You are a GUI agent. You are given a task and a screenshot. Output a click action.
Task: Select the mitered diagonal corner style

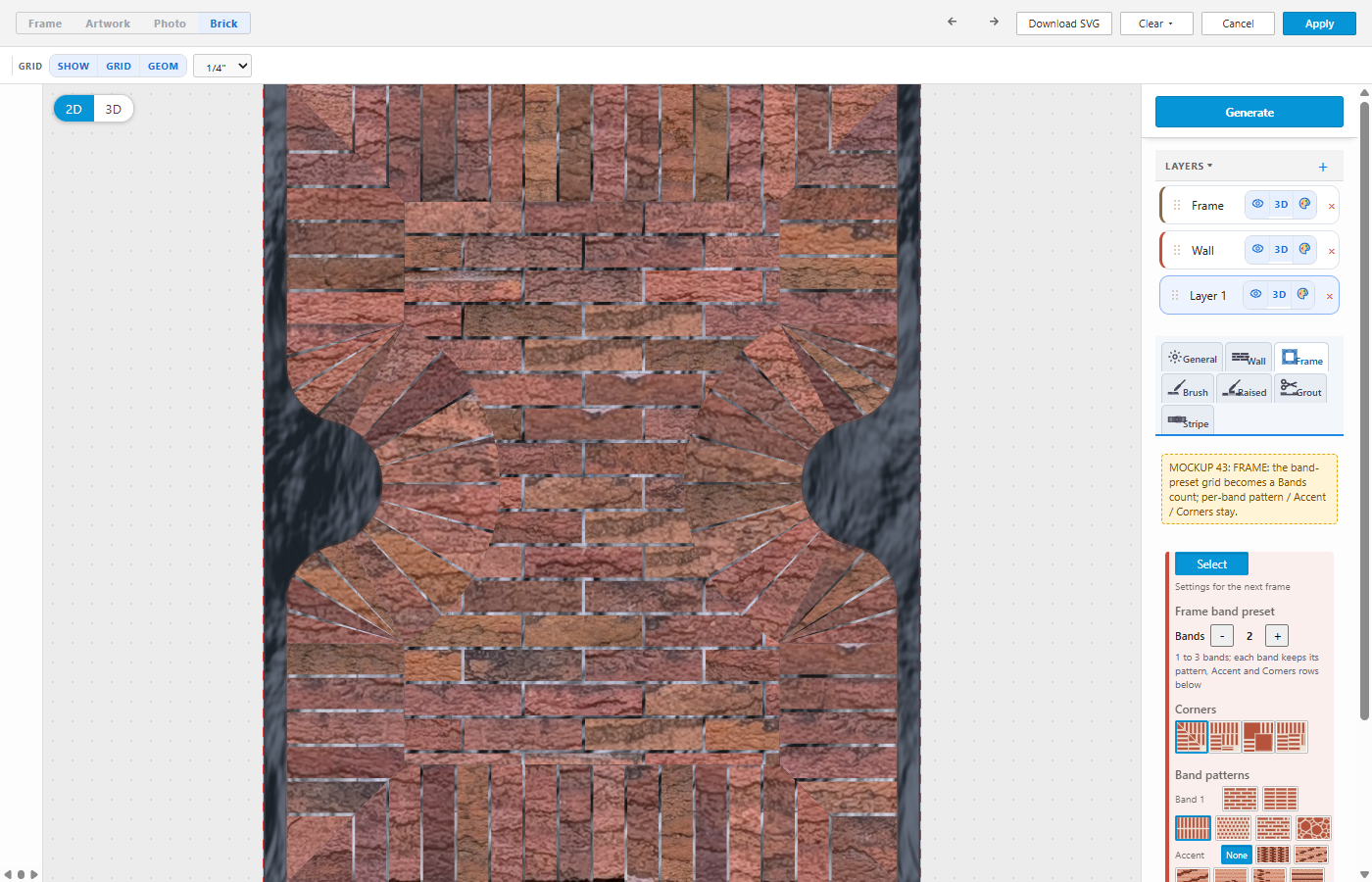1192,737
